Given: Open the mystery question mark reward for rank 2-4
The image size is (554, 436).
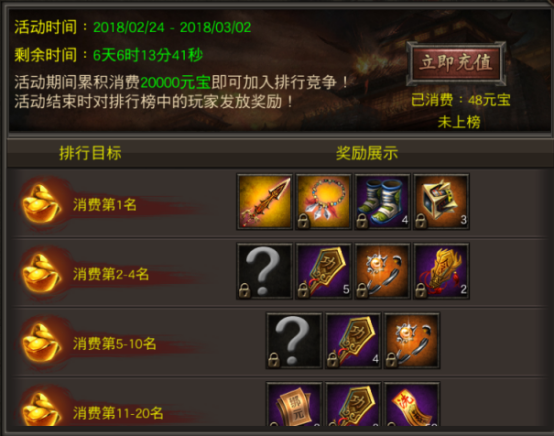Looking at the screenshot, I should (x=265, y=271).
